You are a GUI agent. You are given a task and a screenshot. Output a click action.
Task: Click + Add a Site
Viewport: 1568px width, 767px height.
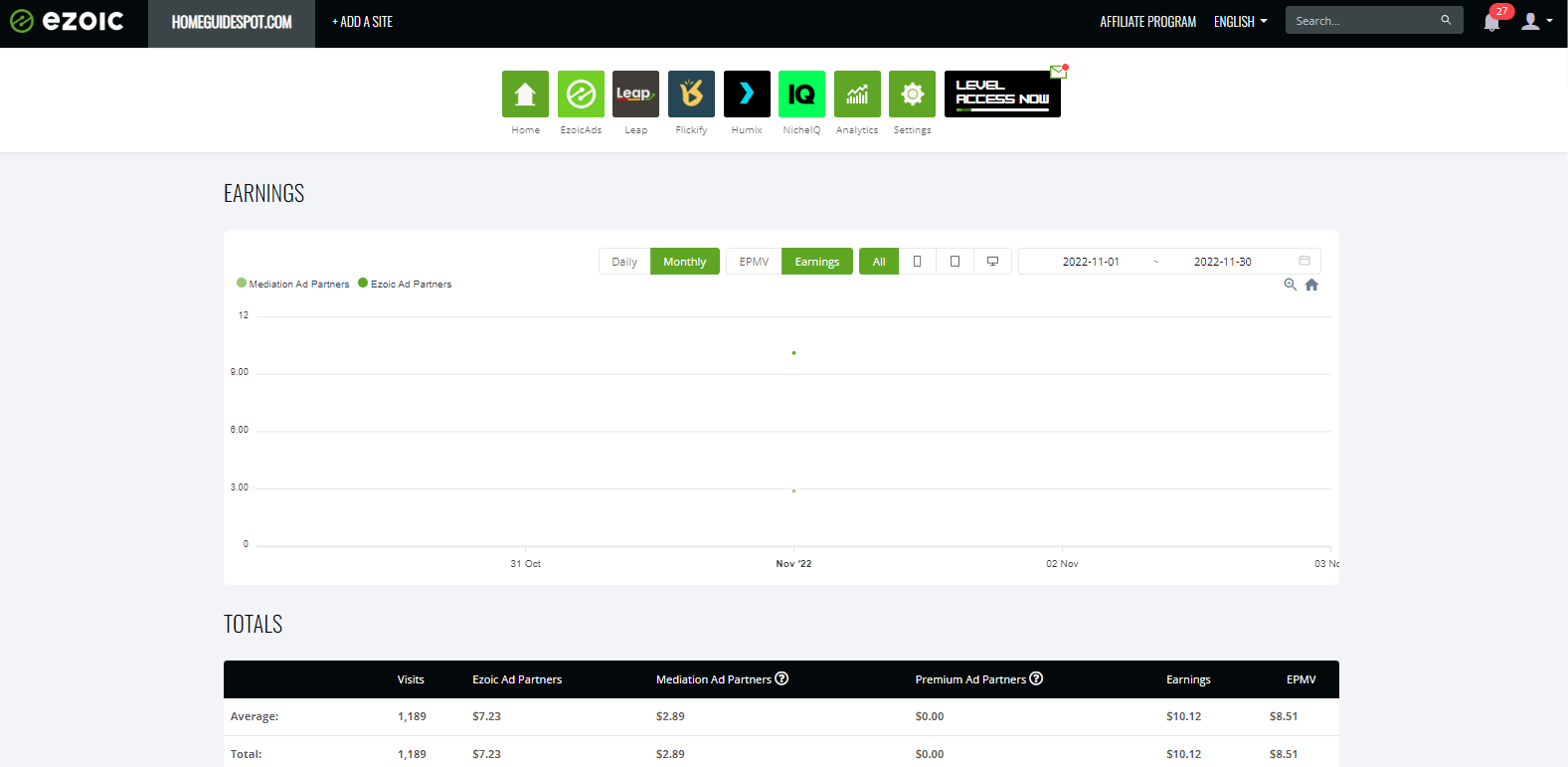point(362,21)
